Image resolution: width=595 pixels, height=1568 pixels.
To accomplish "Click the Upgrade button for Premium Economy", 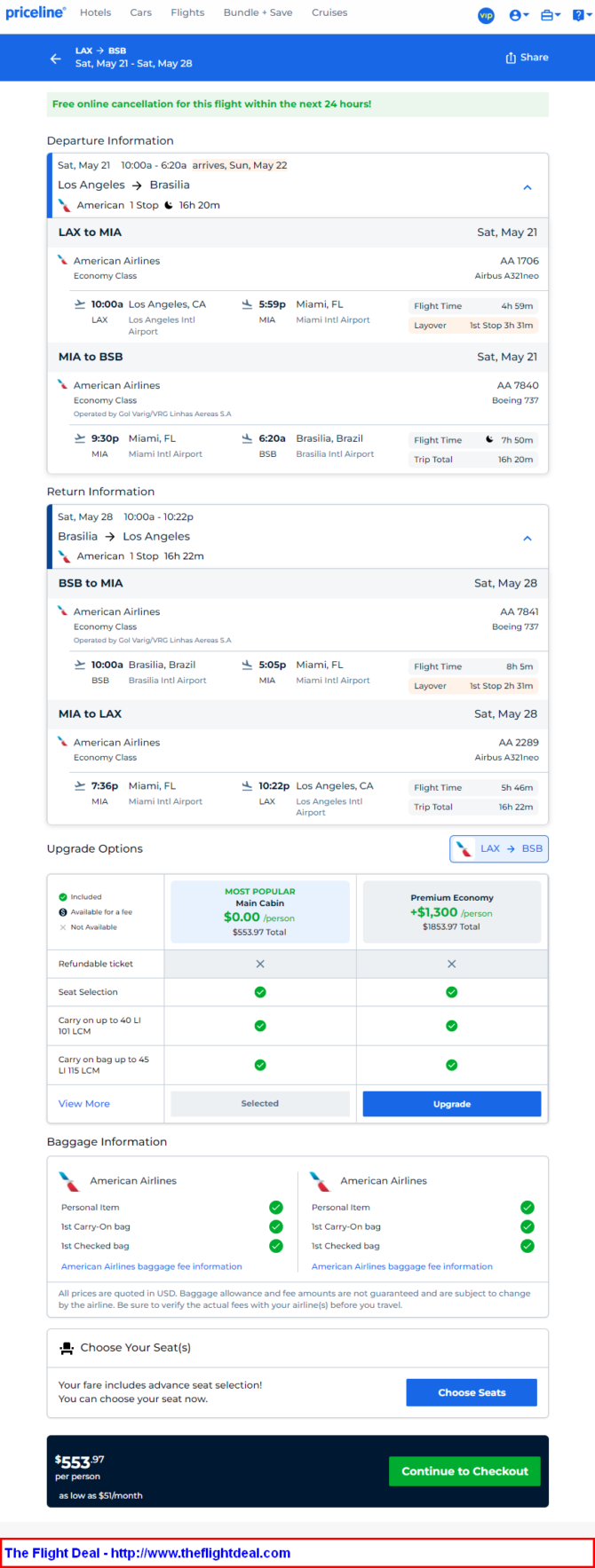I will [x=452, y=1104].
